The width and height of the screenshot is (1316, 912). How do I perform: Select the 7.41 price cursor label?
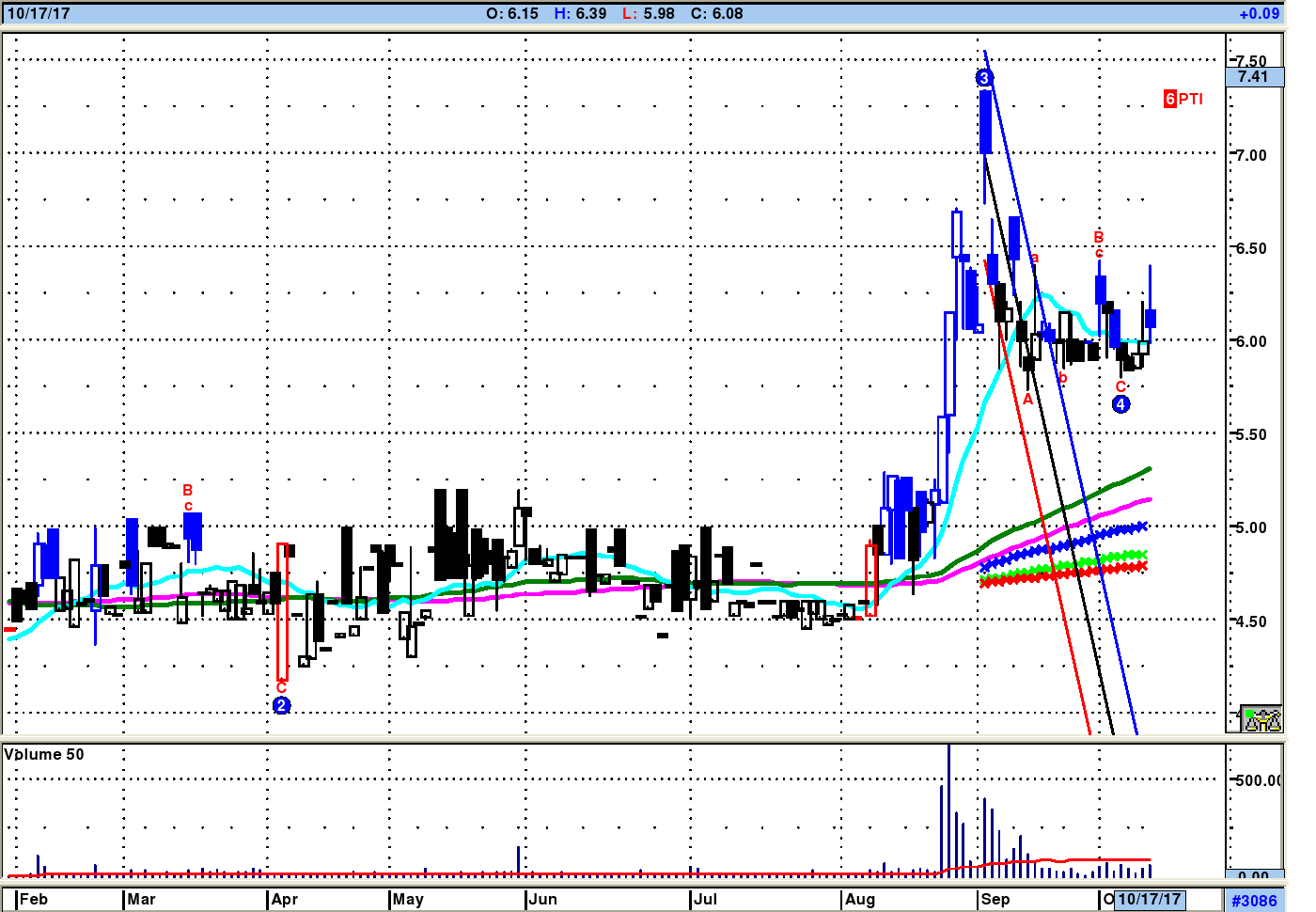pyautogui.click(x=1254, y=77)
